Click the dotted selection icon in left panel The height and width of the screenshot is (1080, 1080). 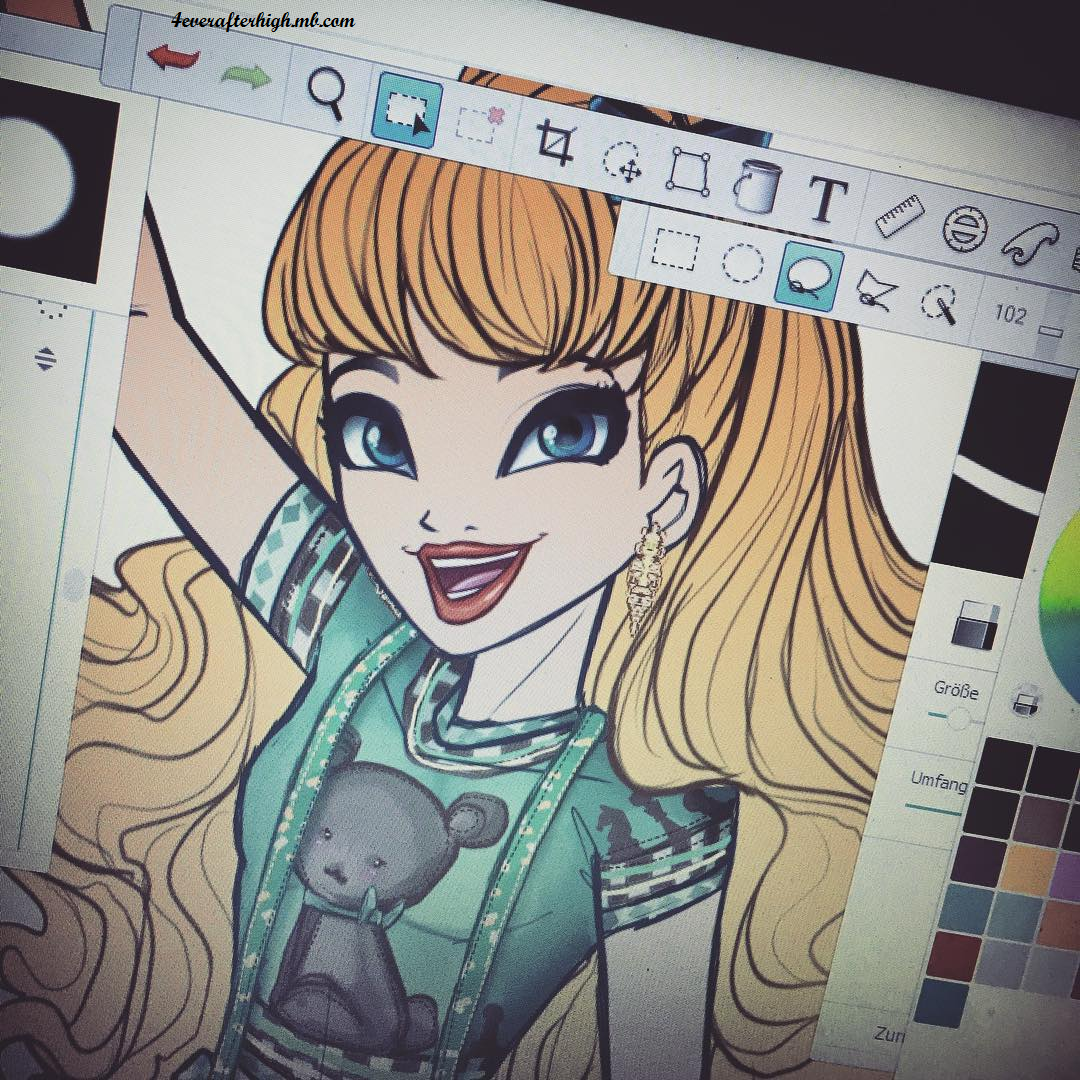click(52, 309)
